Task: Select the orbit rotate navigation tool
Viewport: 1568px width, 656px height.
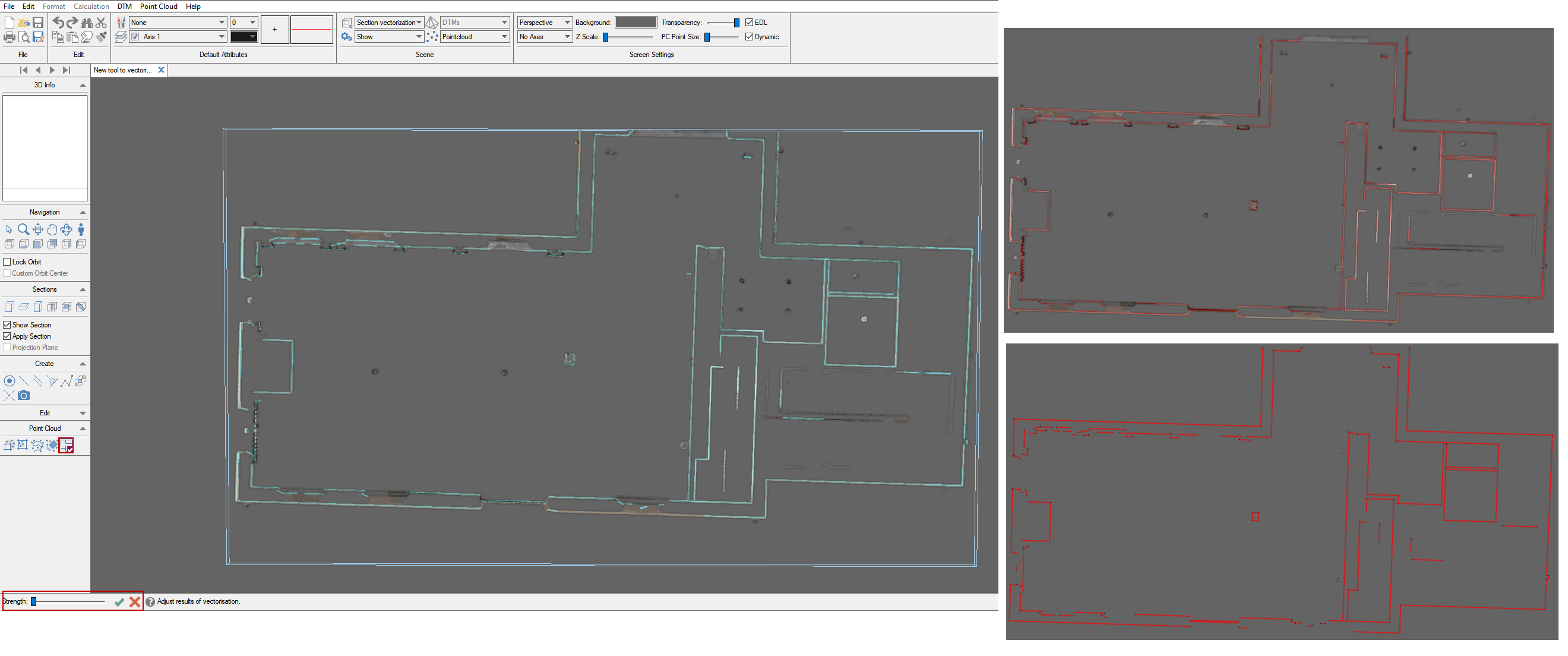Action: pyautogui.click(x=67, y=229)
